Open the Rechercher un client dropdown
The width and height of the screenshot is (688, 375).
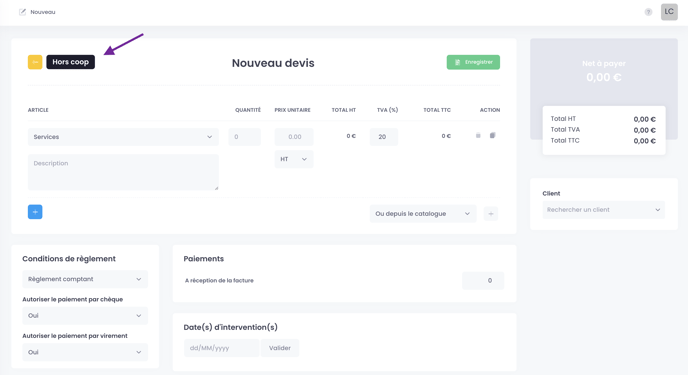tap(603, 210)
